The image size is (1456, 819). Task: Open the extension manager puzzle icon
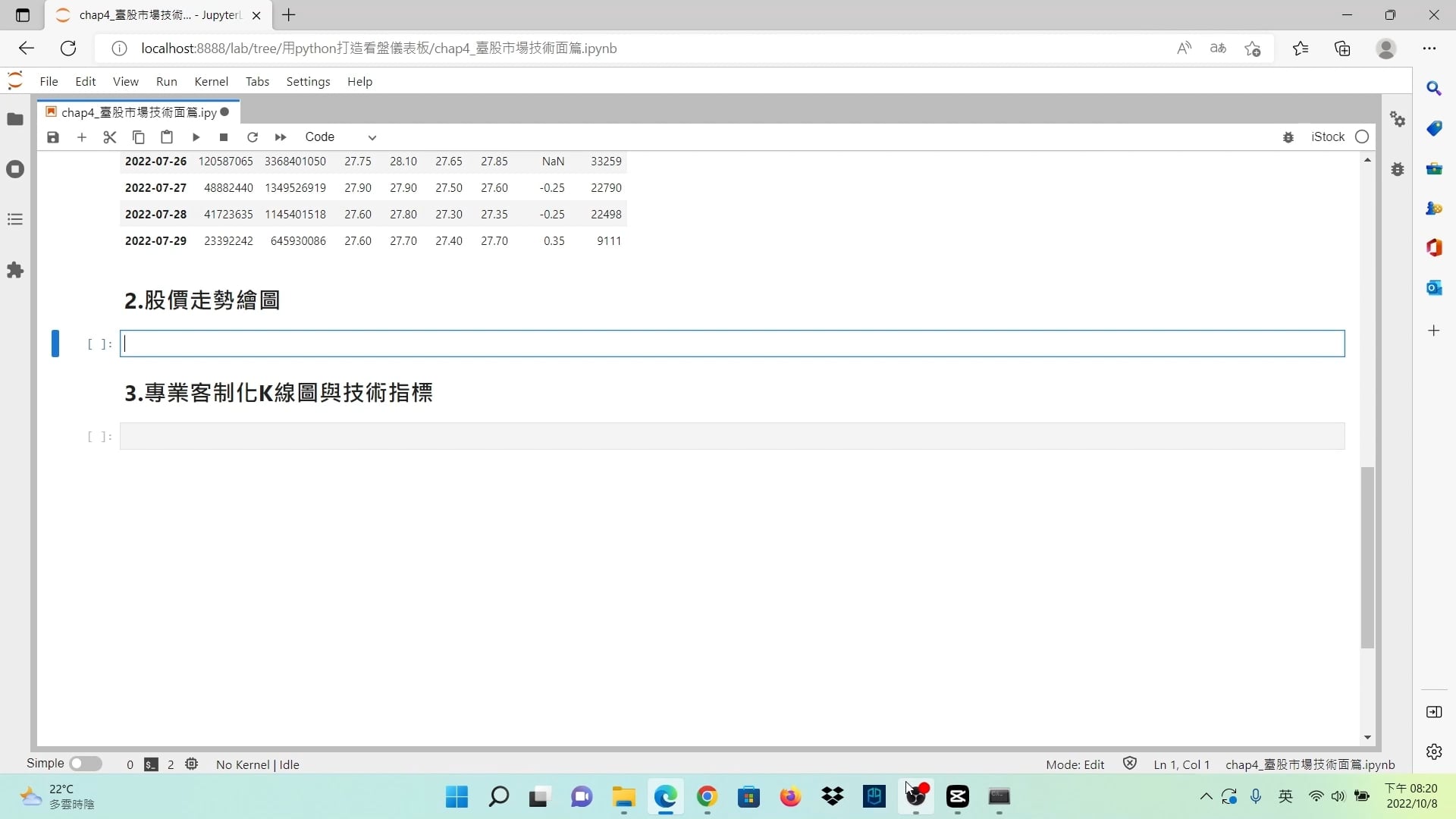pyautogui.click(x=15, y=270)
